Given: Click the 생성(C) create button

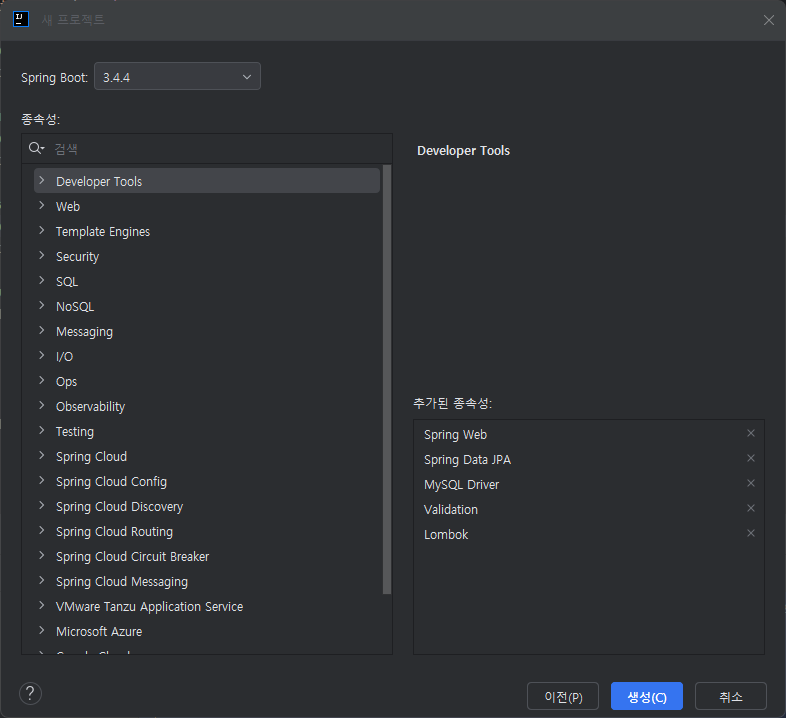Looking at the screenshot, I should pyautogui.click(x=647, y=696).
